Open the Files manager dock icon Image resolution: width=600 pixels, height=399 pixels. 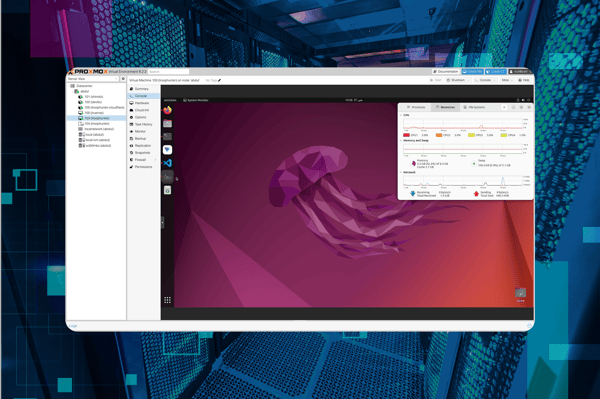pyautogui.click(x=168, y=123)
